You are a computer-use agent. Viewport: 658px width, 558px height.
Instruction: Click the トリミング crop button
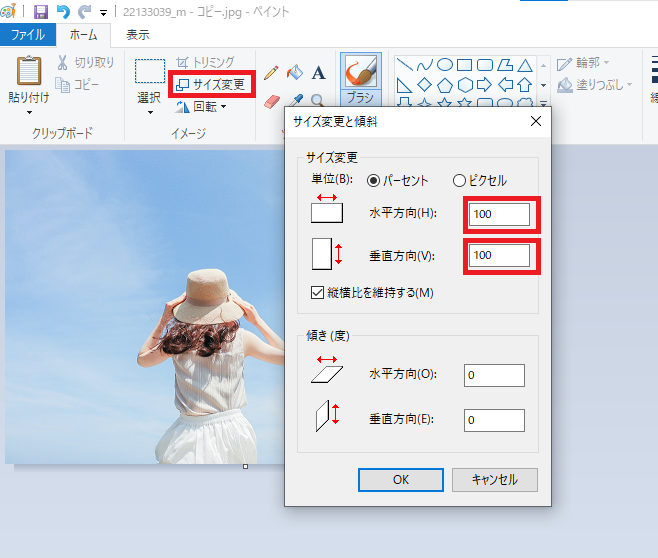coord(205,63)
